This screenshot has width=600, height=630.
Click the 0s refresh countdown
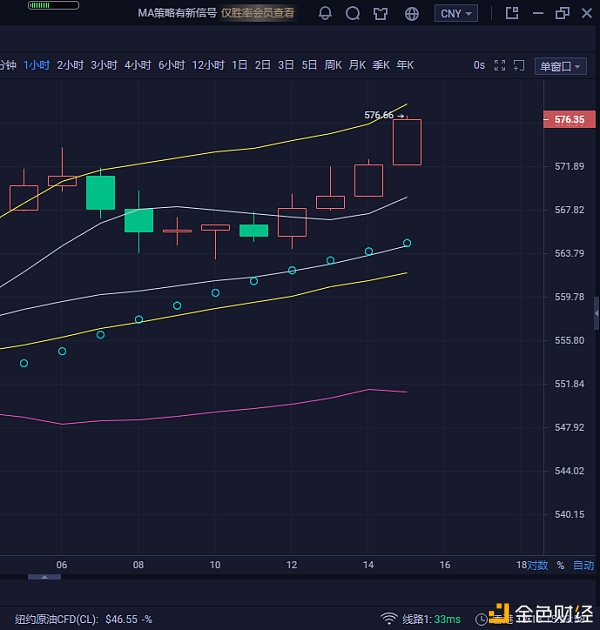pos(479,65)
